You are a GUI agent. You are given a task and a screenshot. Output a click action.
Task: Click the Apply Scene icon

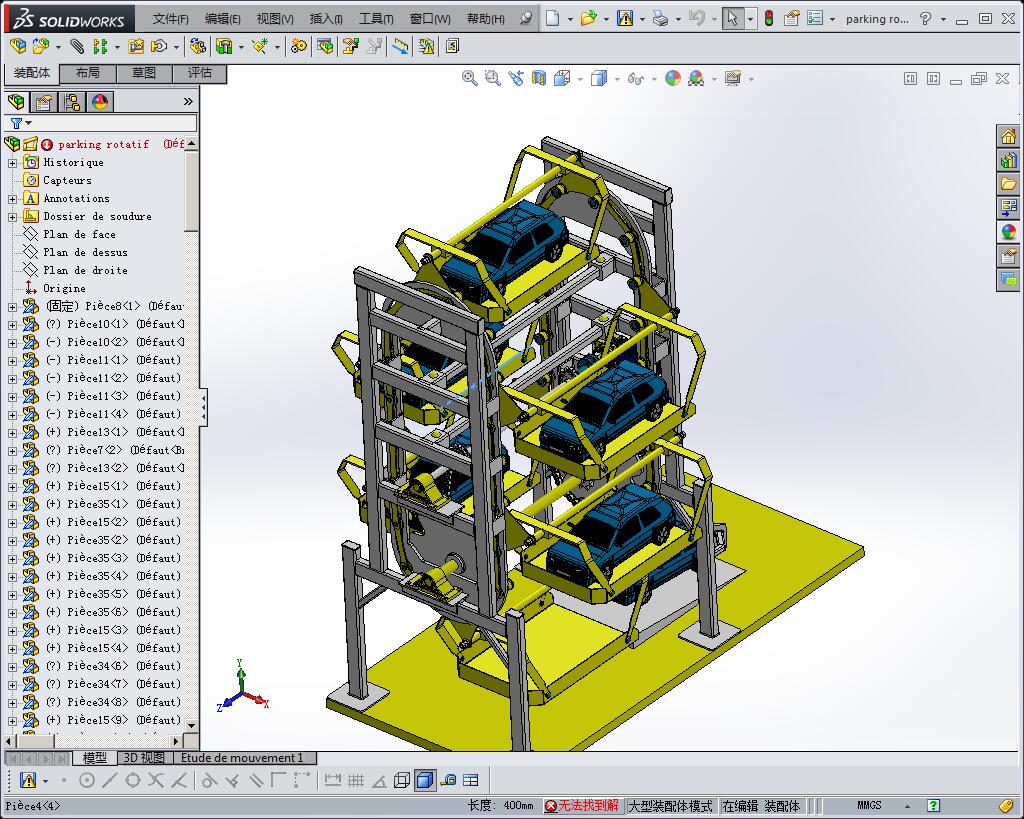[x=696, y=78]
